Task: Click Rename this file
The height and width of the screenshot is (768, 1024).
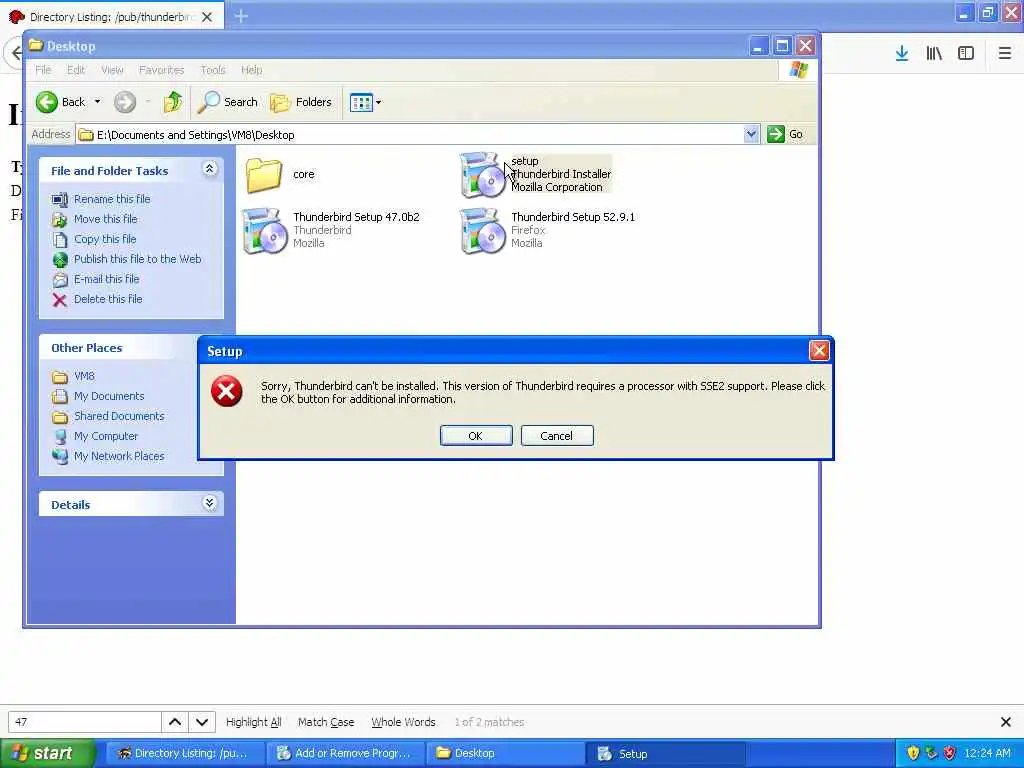Action: coord(112,199)
